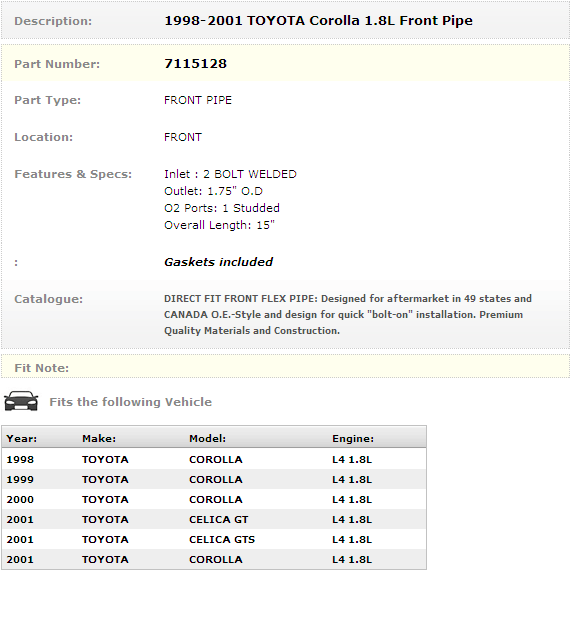Screen dimensions: 570x630
Task: Click the Engine: column header
Action: (x=353, y=438)
